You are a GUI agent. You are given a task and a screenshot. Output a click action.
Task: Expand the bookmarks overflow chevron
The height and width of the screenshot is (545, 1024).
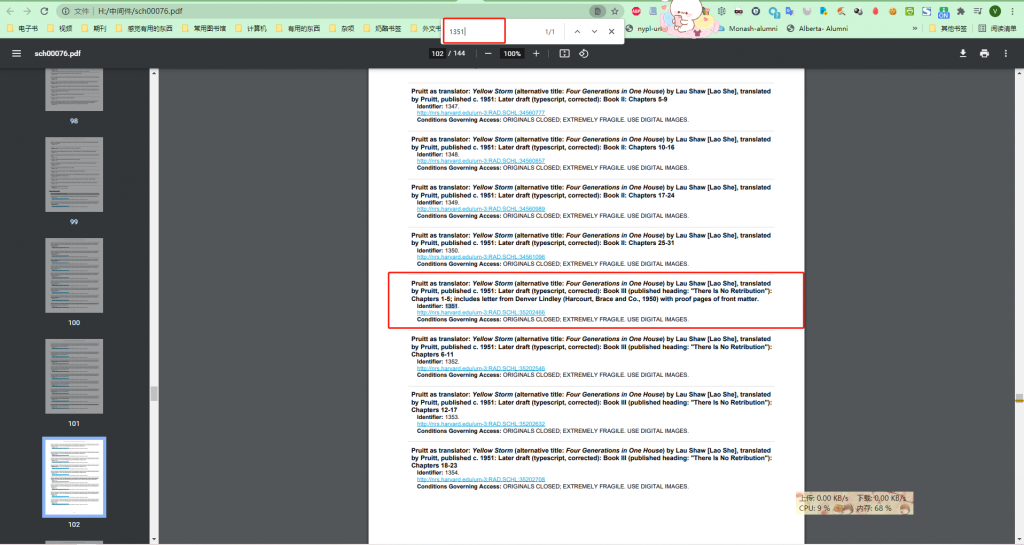point(914,29)
